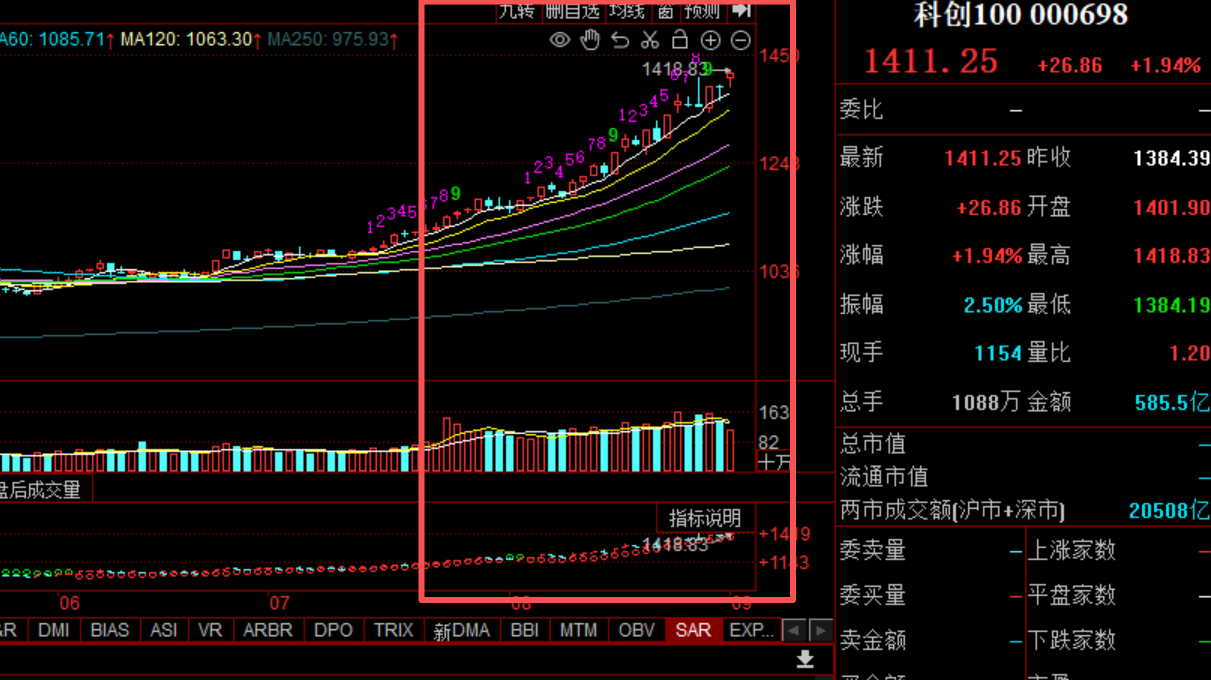Click the 现手 value 1154
This screenshot has width=1211, height=680.
click(998, 353)
